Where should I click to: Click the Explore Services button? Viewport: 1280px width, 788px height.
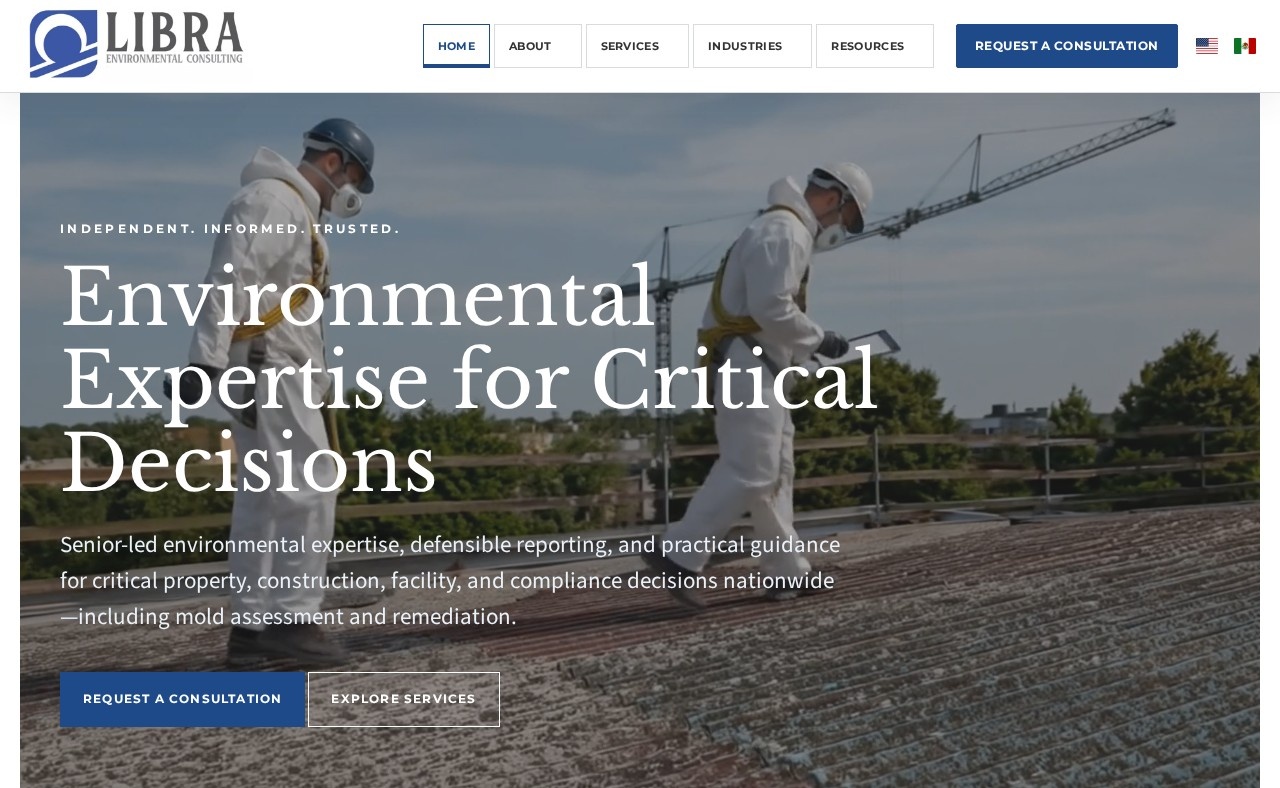pos(404,699)
